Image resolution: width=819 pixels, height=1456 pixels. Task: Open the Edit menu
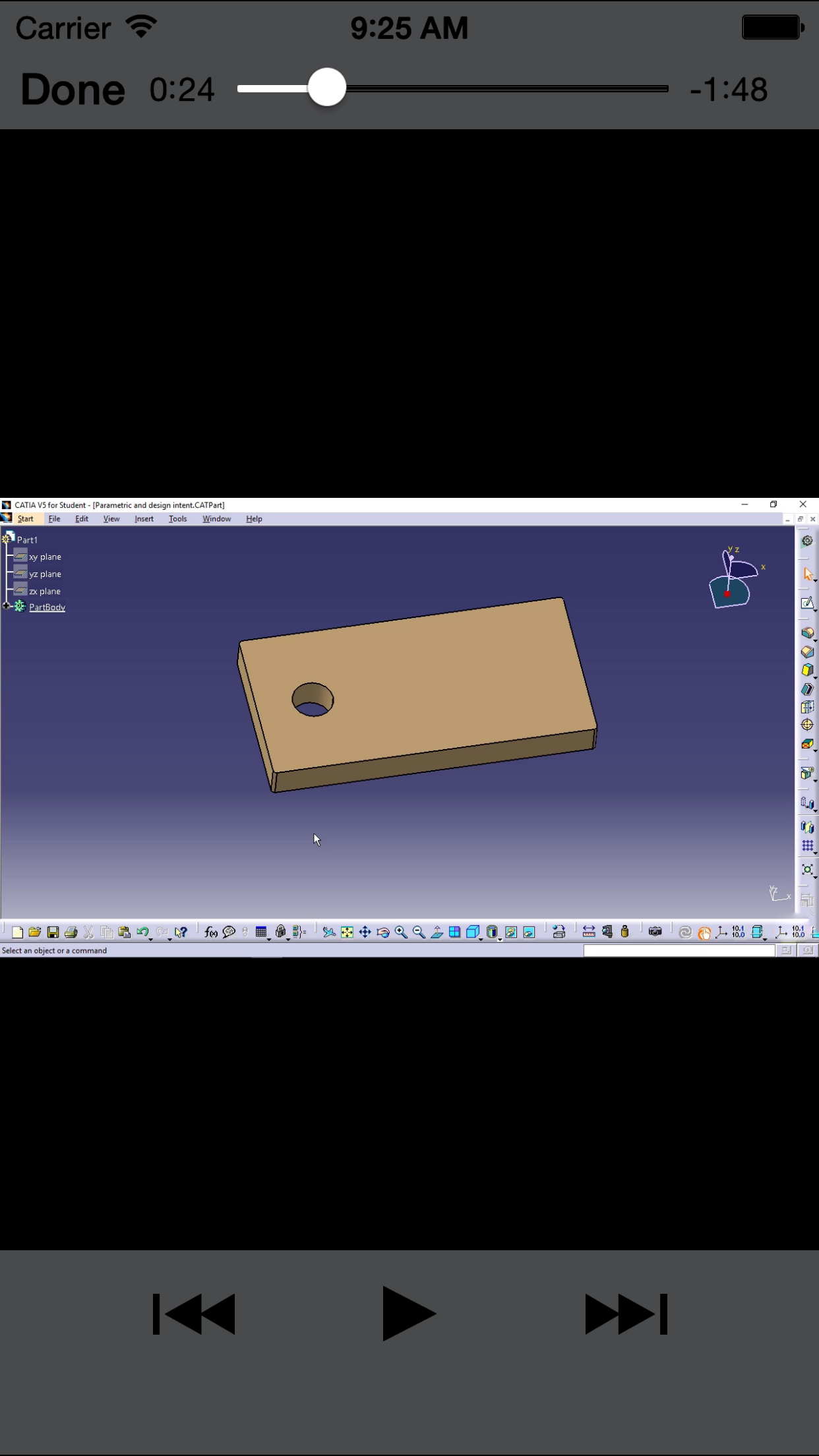pos(82,519)
